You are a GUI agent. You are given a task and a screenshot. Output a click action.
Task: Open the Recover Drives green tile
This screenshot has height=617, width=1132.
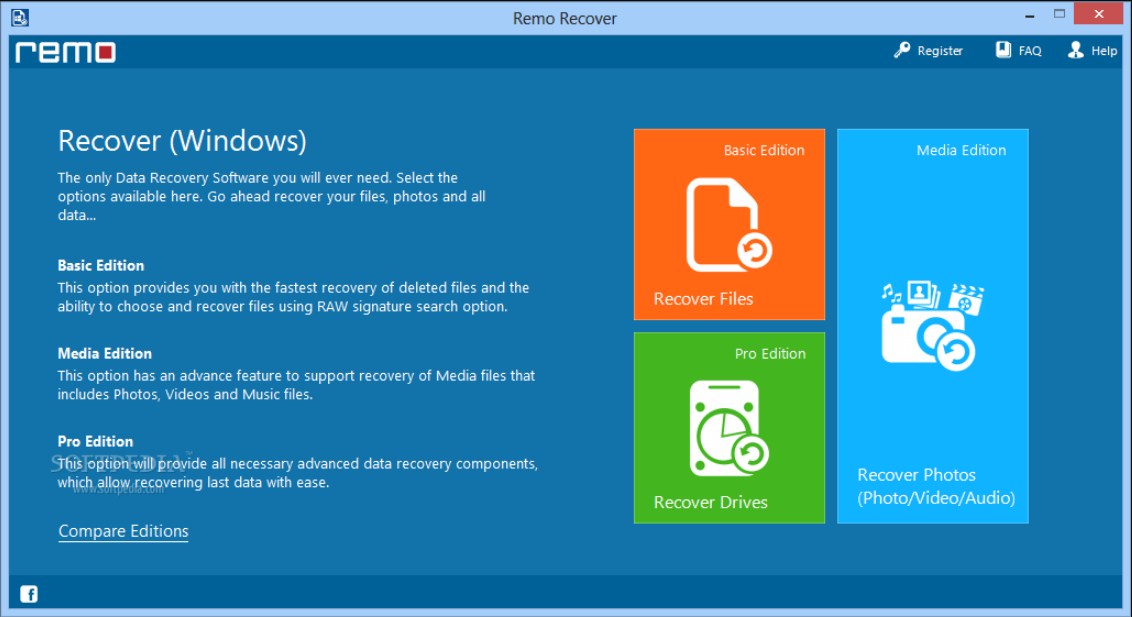click(x=729, y=428)
